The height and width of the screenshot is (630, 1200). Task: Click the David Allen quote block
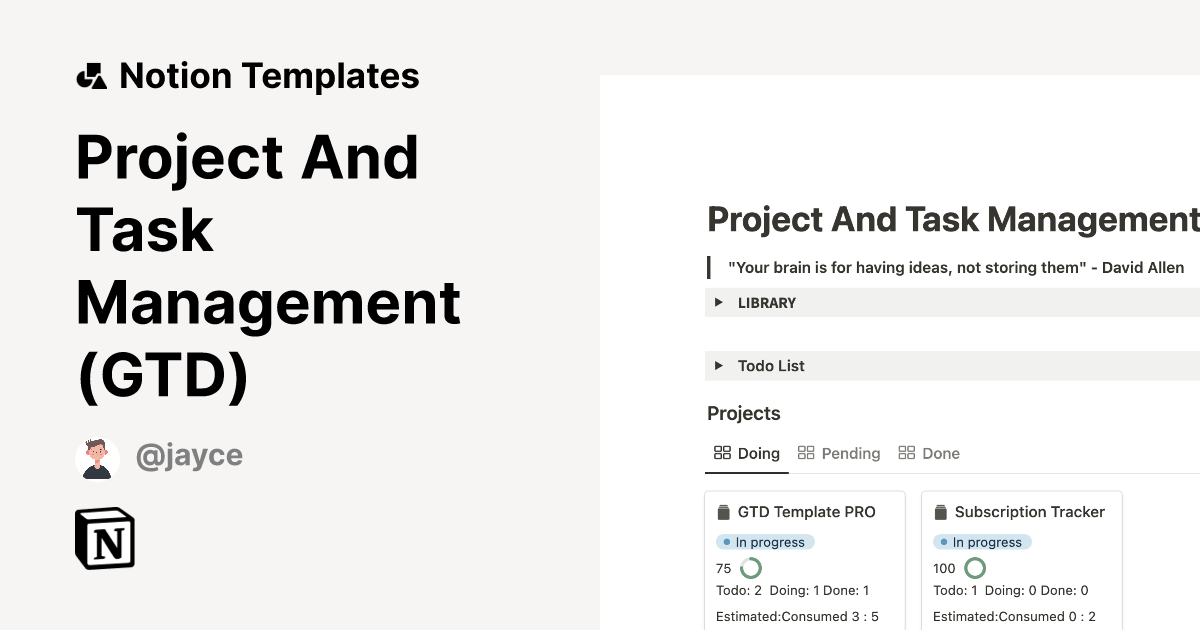[x=955, y=267]
